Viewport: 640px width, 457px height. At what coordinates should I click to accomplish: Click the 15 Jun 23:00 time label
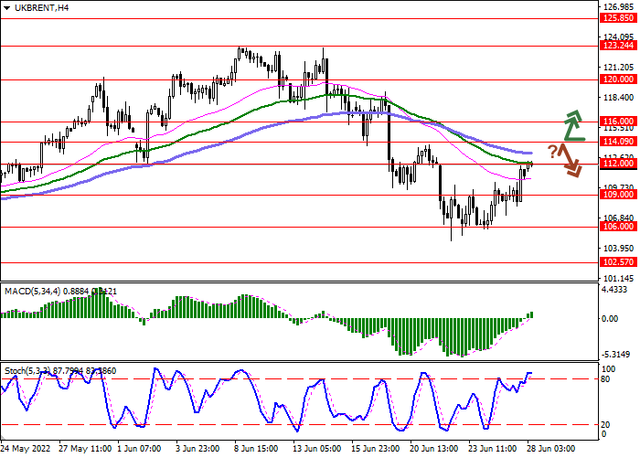point(375,449)
